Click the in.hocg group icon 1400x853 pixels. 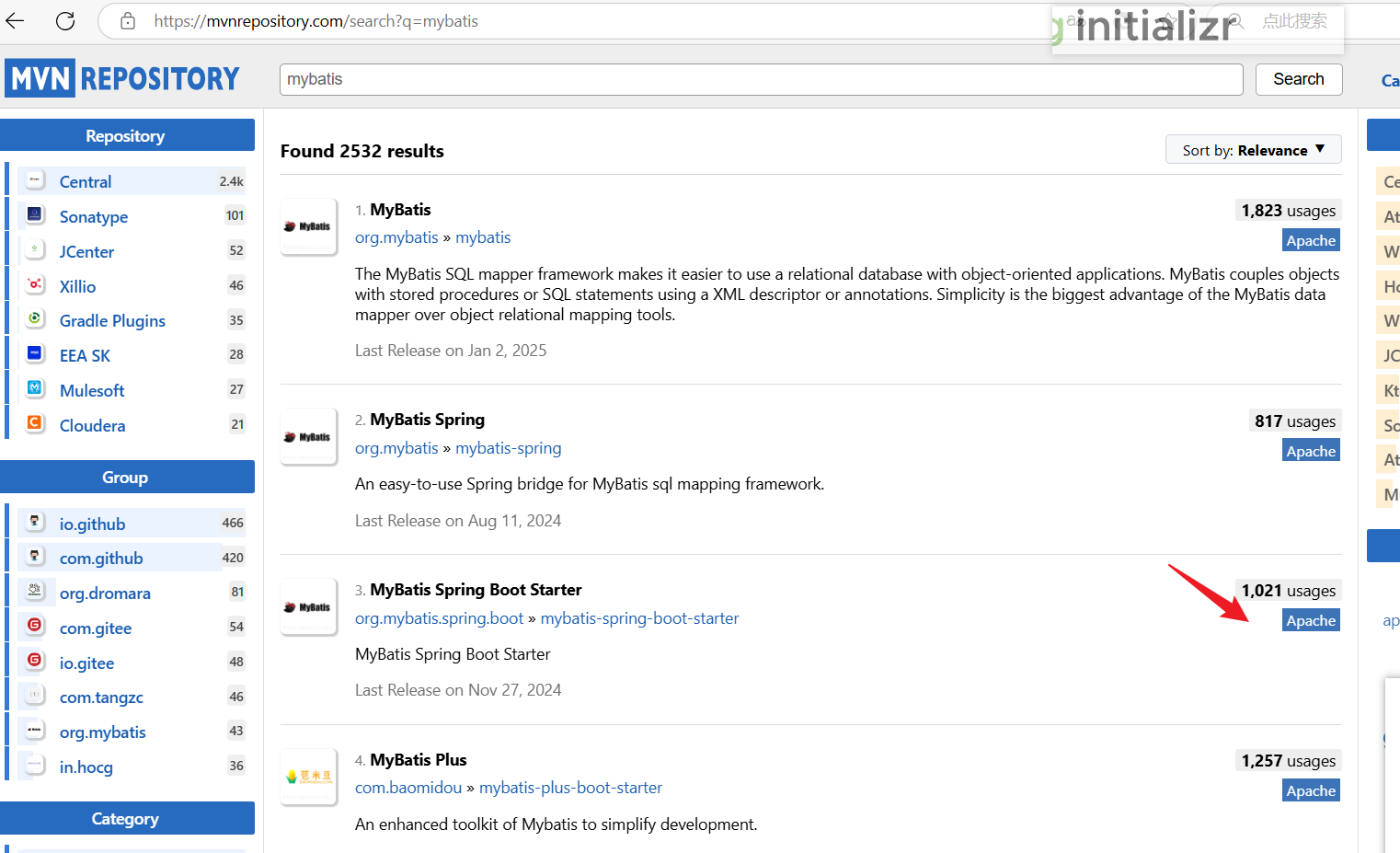coord(35,766)
